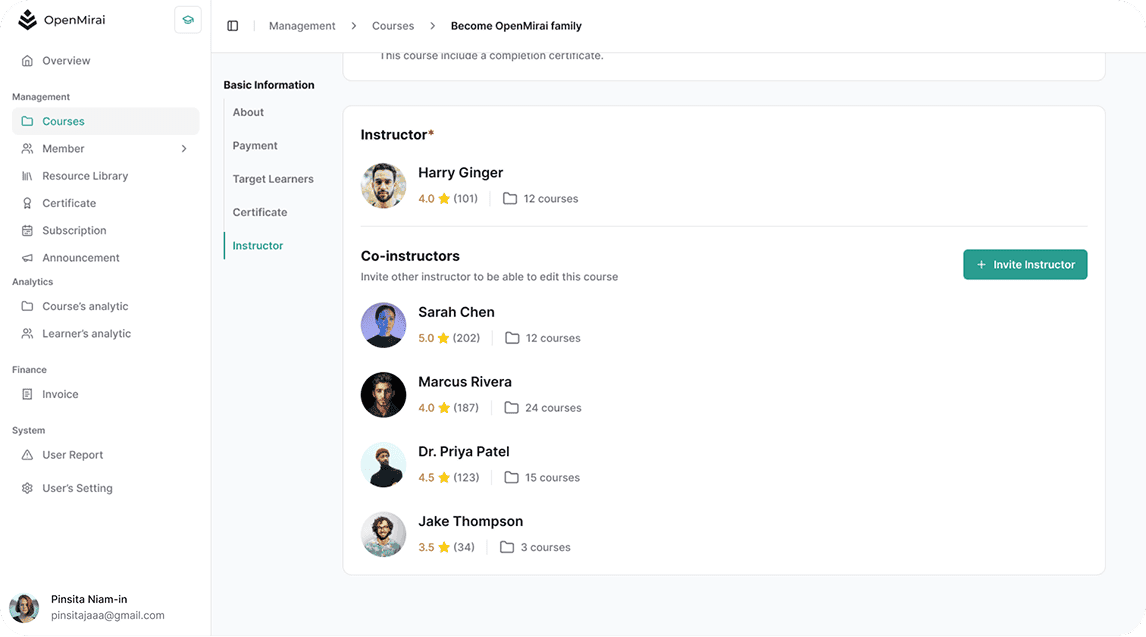Click the Courses breadcrumb link

pyautogui.click(x=393, y=26)
